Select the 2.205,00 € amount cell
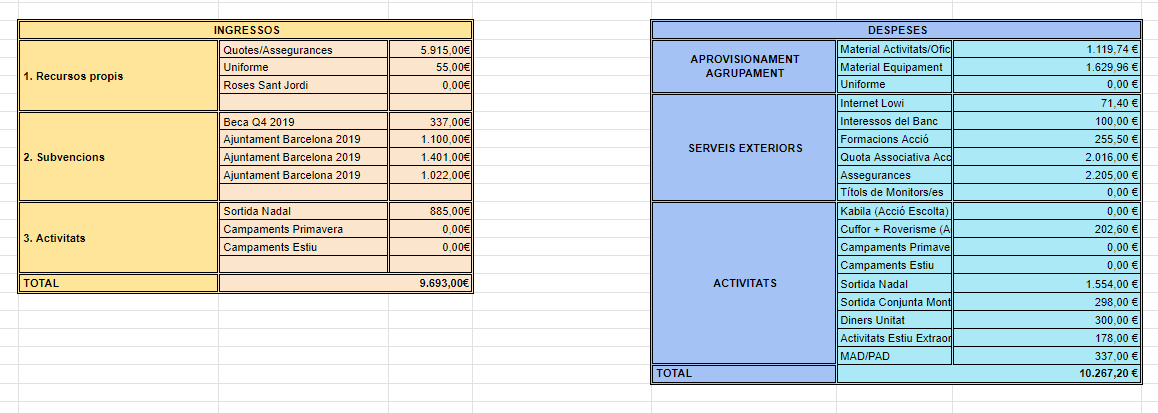Image resolution: width=1158 pixels, height=413 pixels. 1046,175
